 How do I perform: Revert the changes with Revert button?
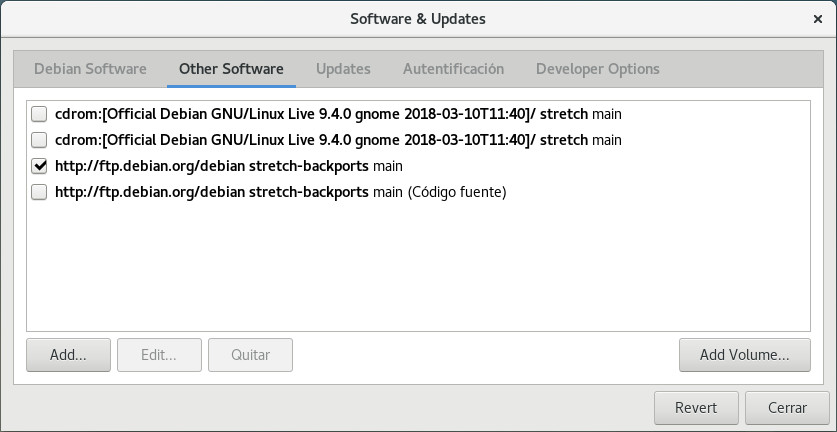[x=696, y=408]
